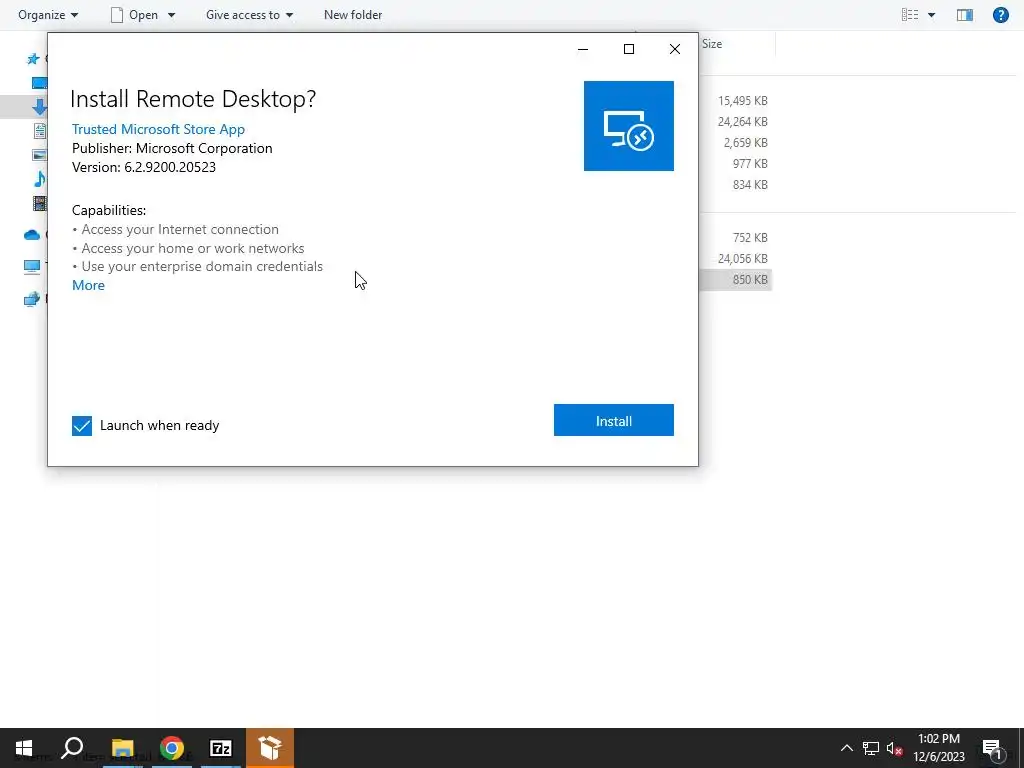Select Pictures icon in sidebar

click(x=39, y=155)
